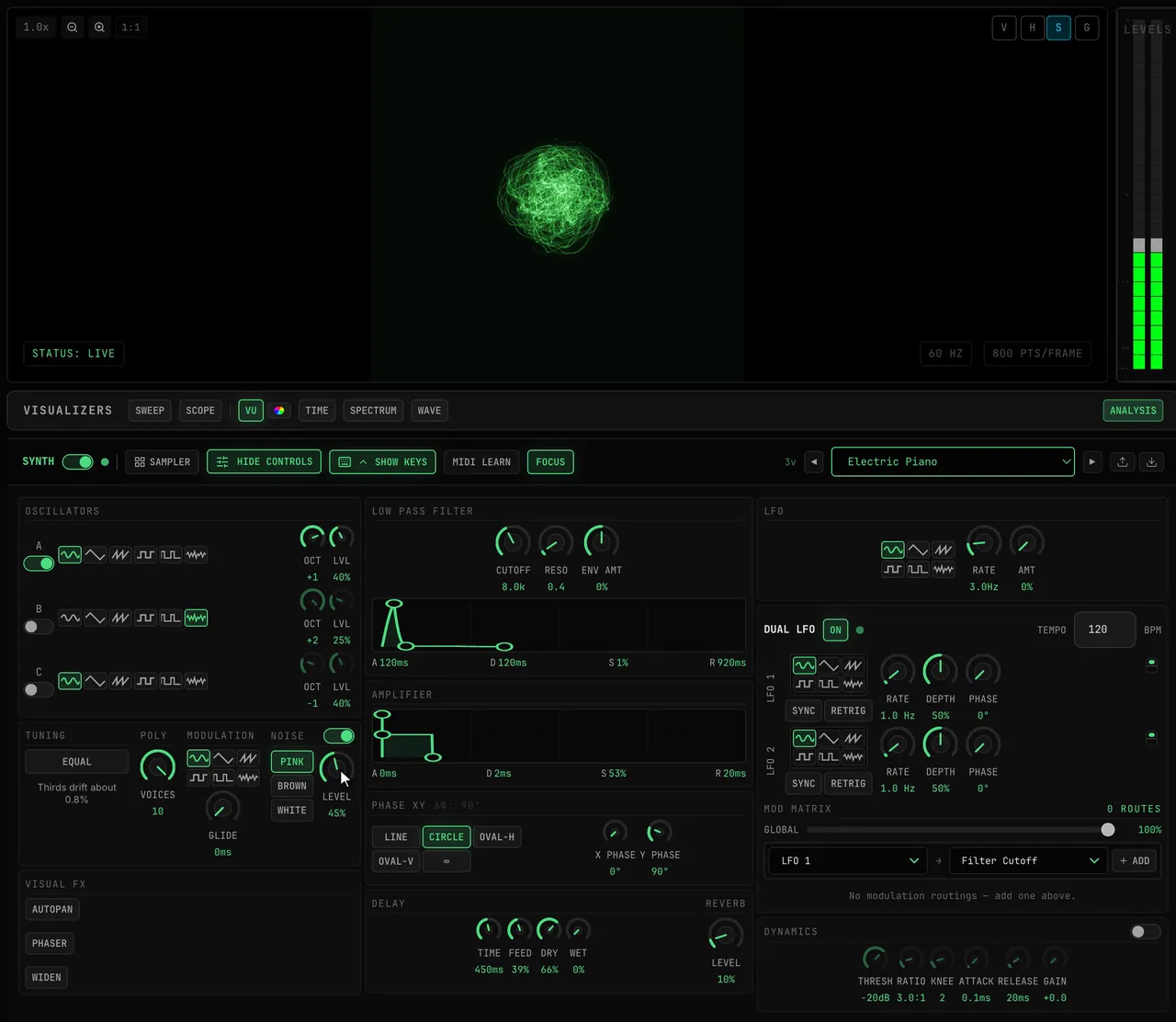Enable the PHASER visual effect
The height and width of the screenshot is (1022, 1176).
[x=50, y=944]
